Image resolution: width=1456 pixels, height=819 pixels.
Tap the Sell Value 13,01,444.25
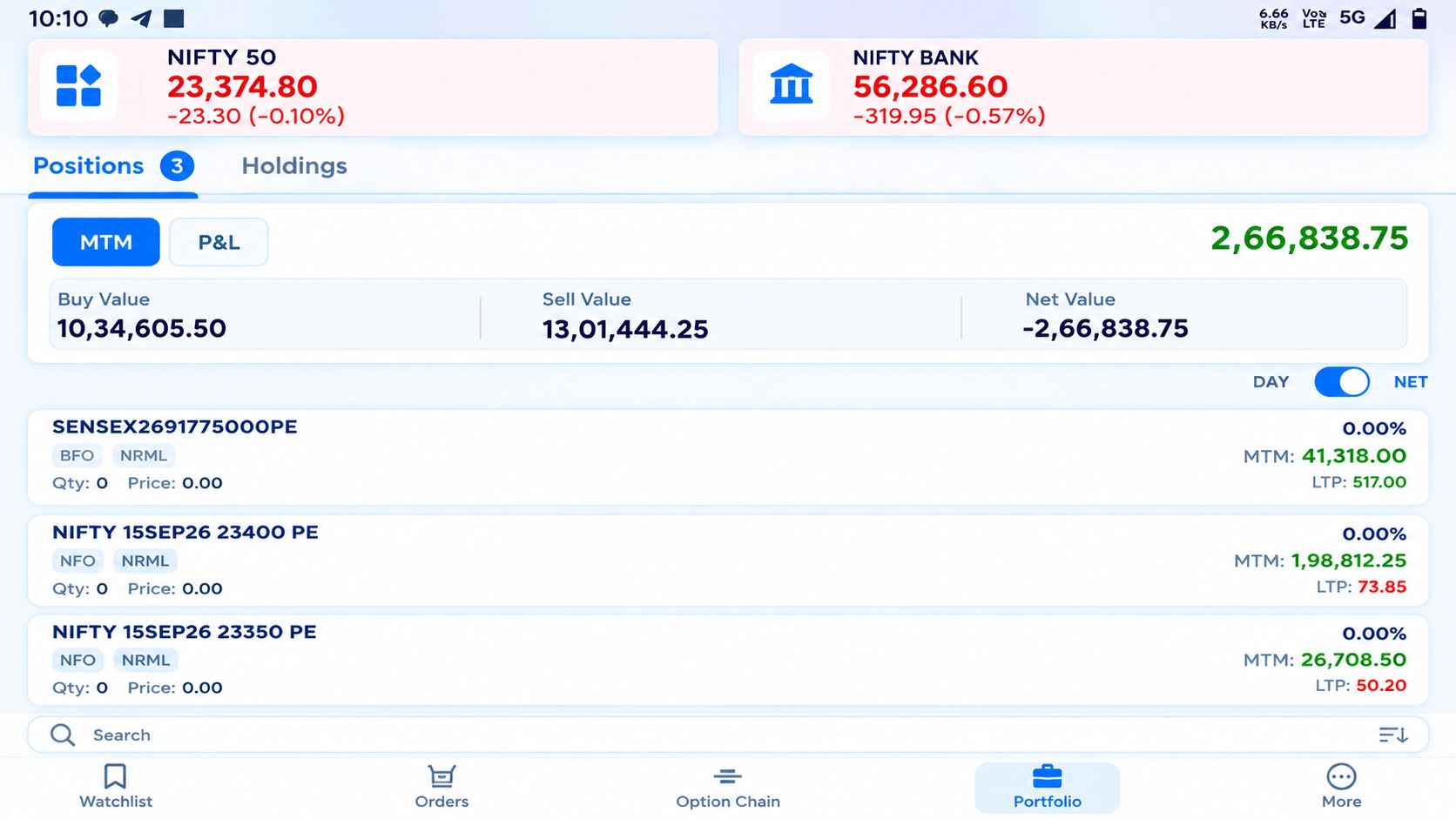625,330
